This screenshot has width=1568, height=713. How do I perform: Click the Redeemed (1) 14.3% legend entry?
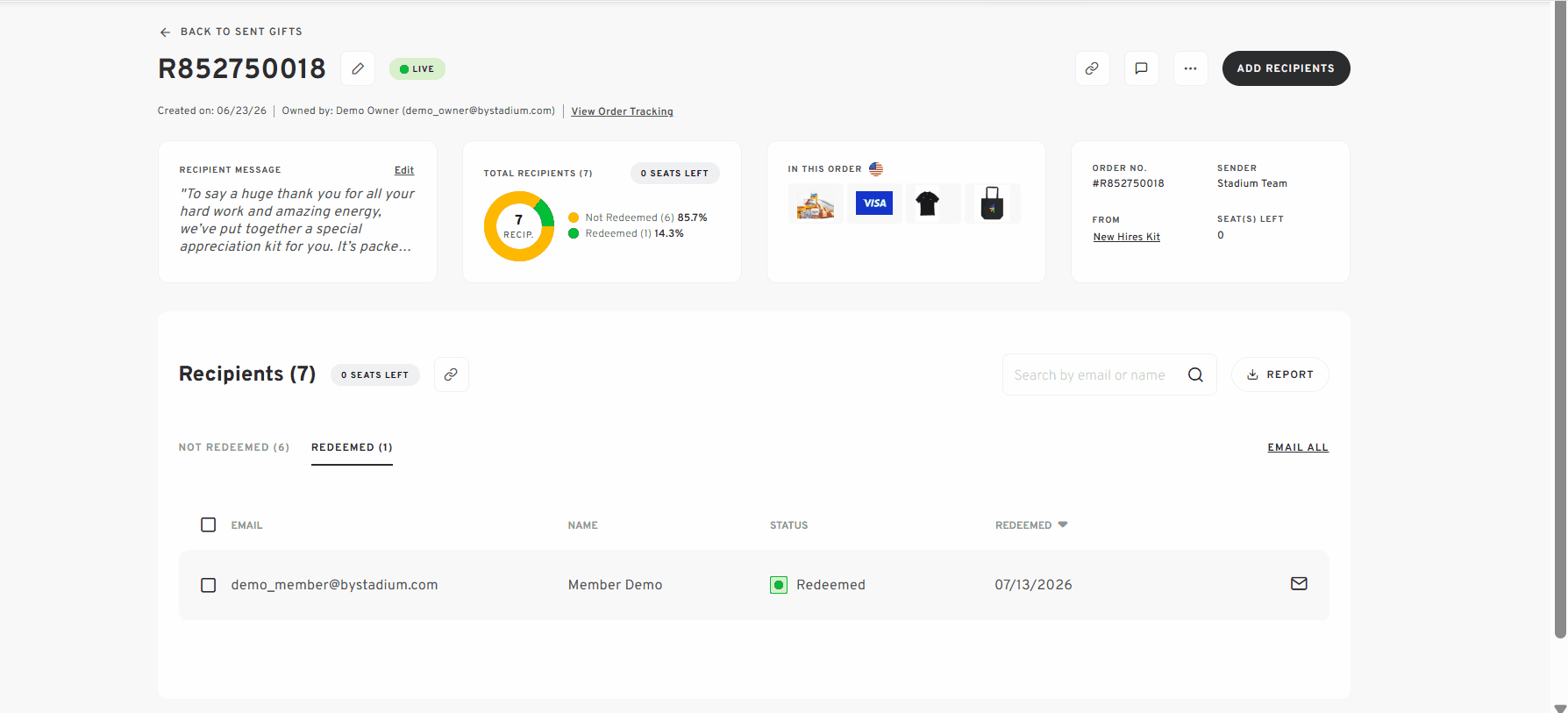coord(626,233)
